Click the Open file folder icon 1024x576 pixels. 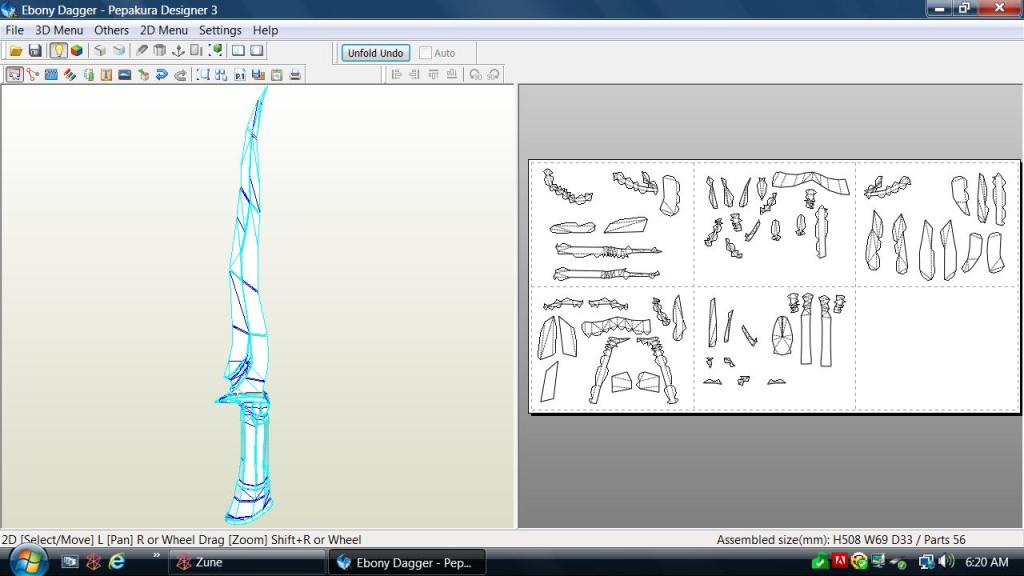(16, 50)
